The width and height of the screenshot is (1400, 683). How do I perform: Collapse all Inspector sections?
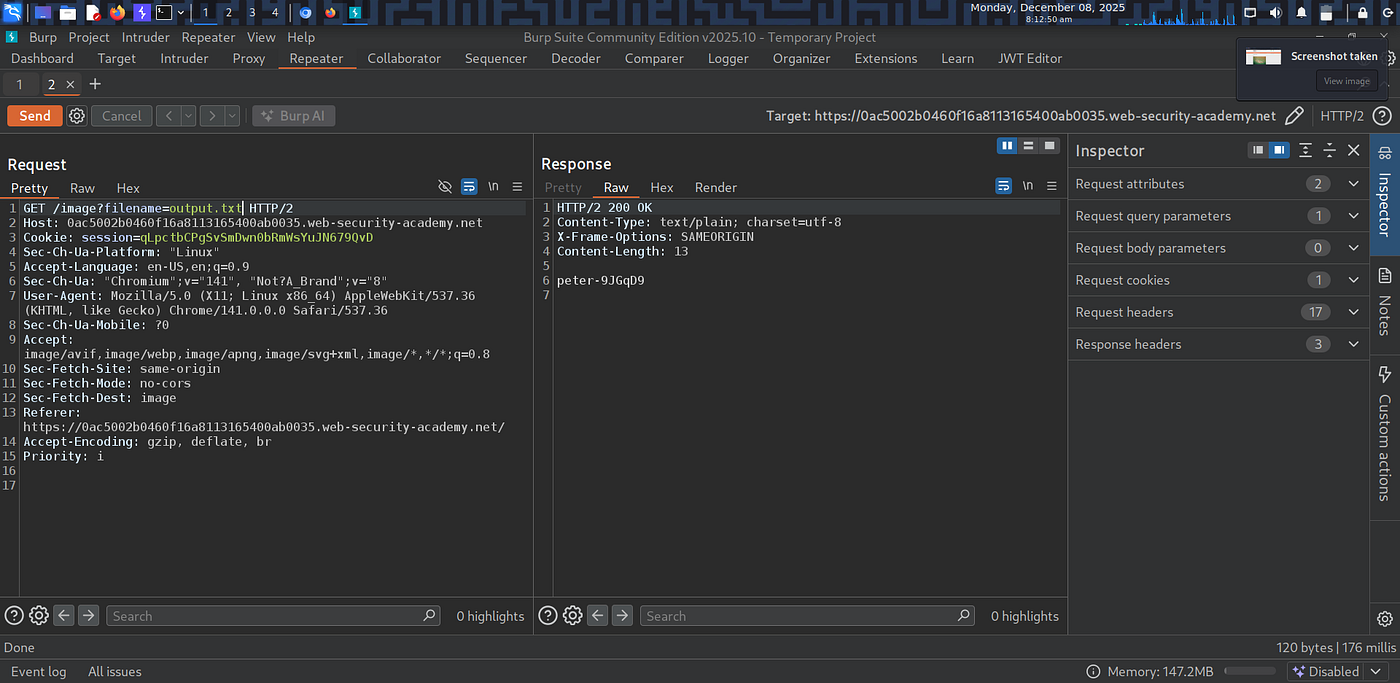tap(1329, 150)
